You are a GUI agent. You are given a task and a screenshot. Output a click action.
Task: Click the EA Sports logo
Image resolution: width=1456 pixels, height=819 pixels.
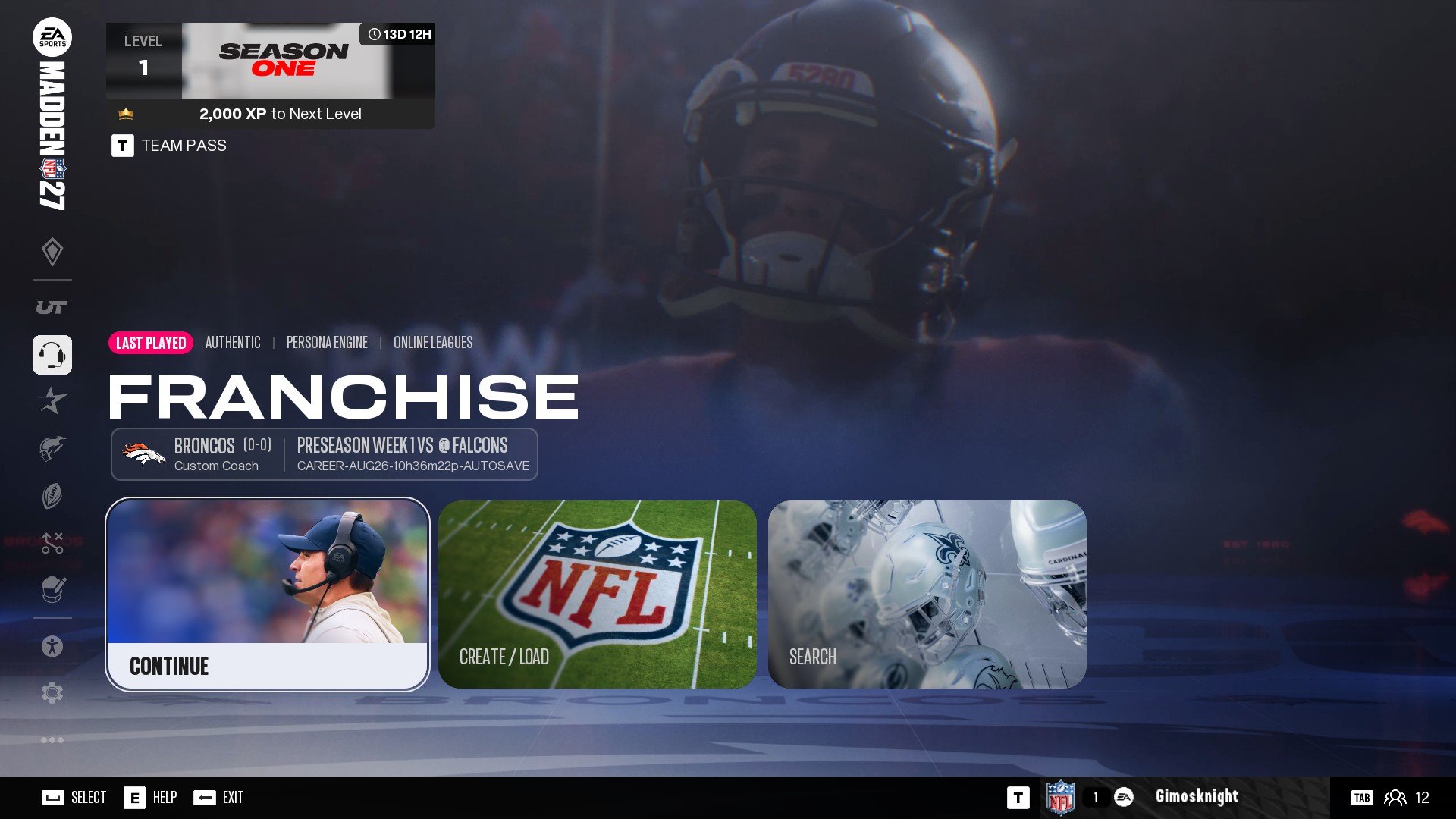pyautogui.click(x=52, y=36)
